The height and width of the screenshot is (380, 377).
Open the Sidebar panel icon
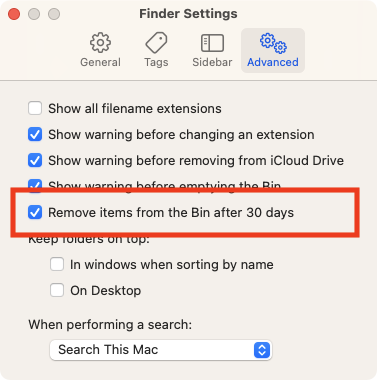point(212,43)
